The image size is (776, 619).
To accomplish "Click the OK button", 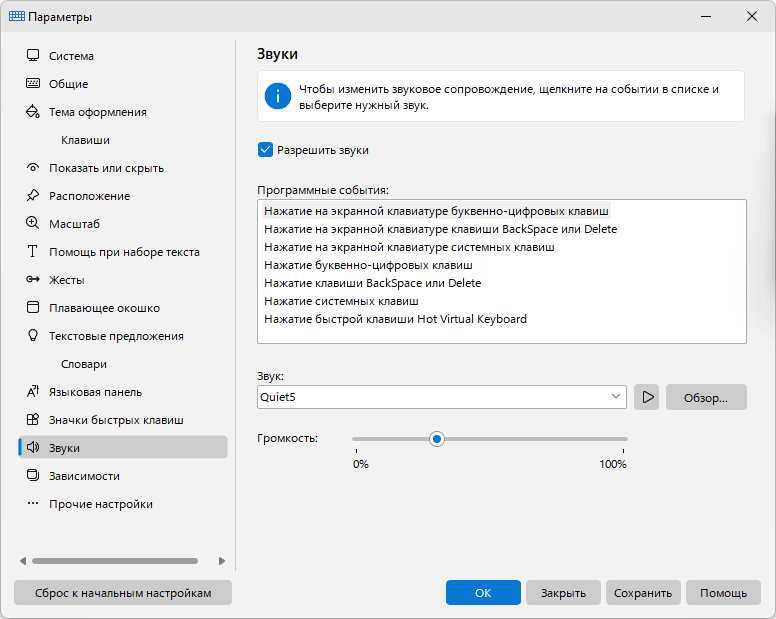I will tap(483, 592).
